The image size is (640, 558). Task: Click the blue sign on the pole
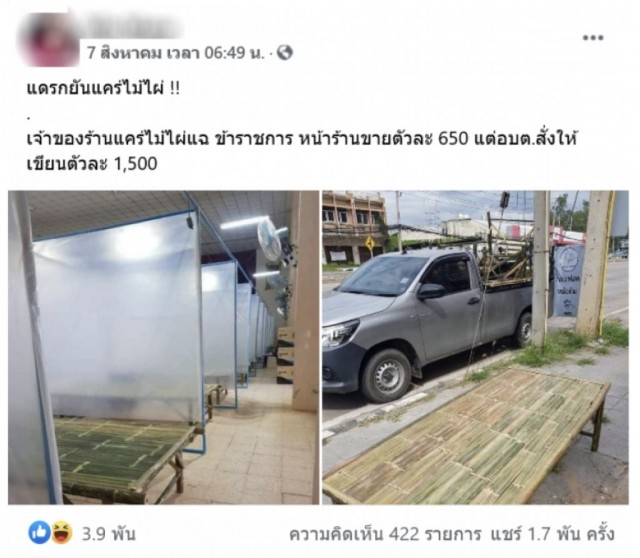coord(568,280)
